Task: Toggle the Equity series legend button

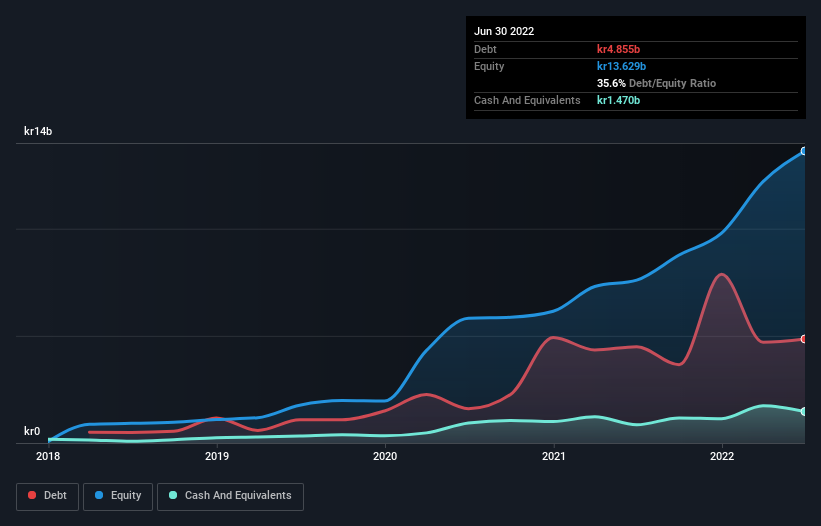Action: [118, 496]
